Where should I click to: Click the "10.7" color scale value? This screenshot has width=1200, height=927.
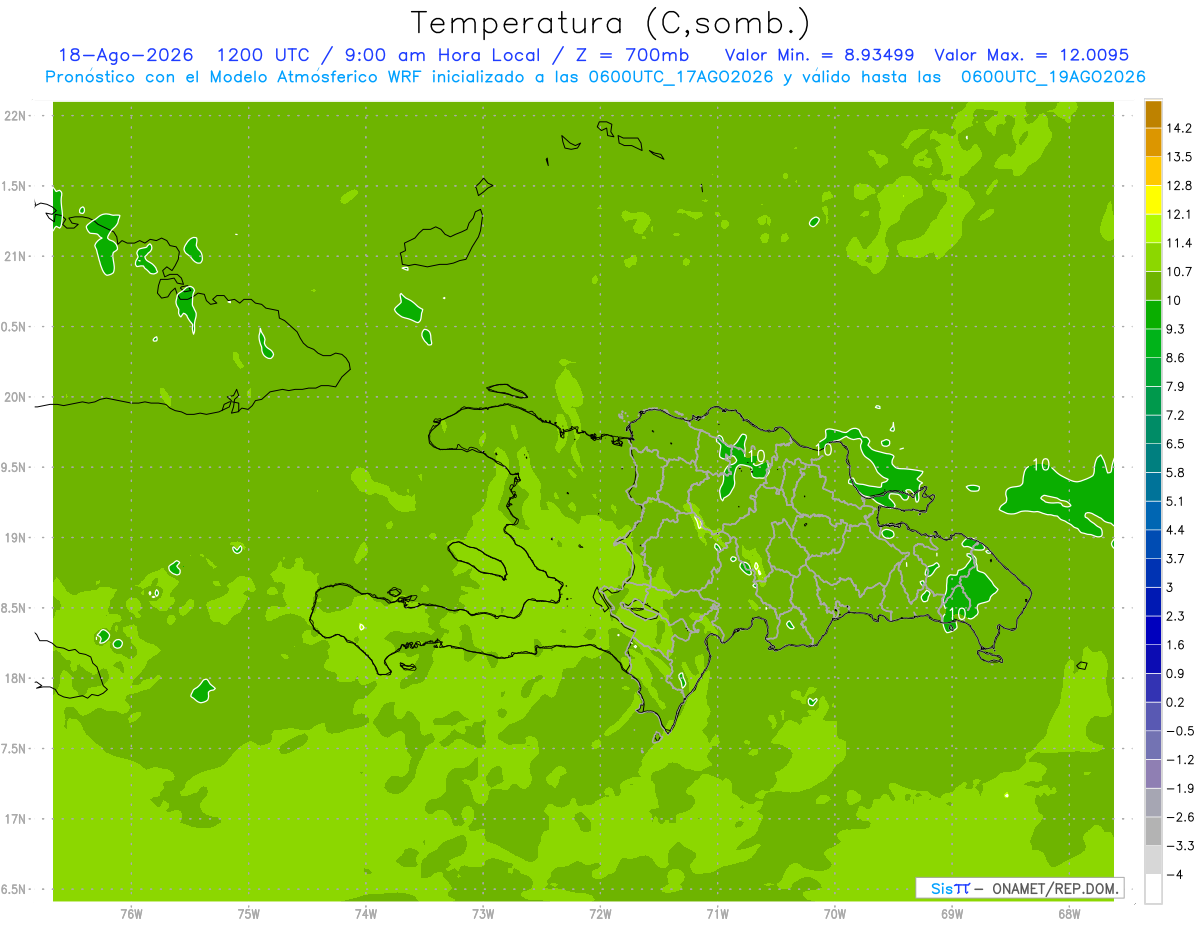pos(1180,272)
